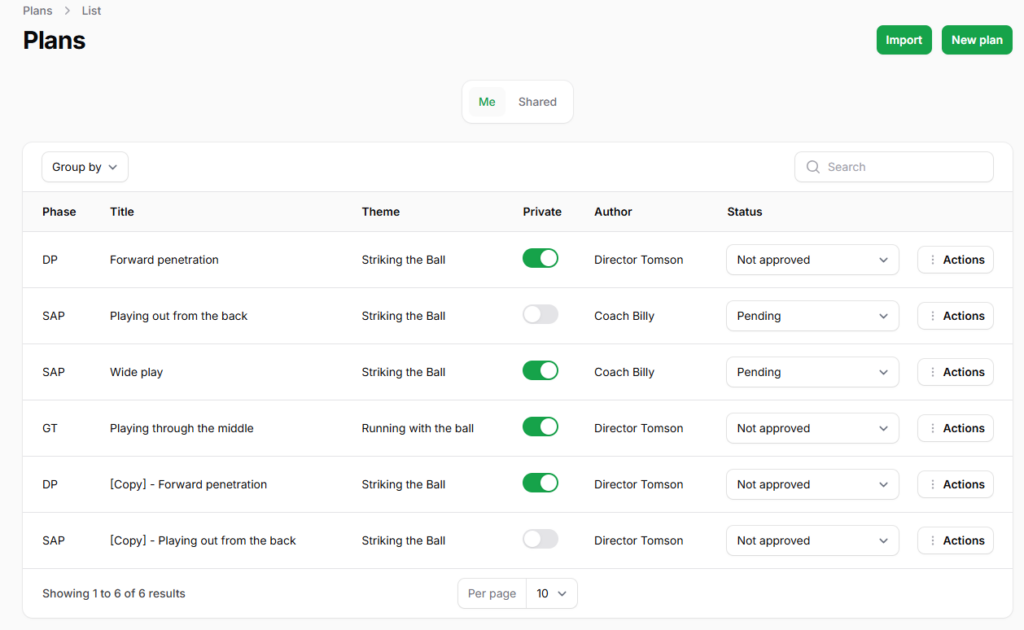Open Actions menu for Forward penetration row
Viewport: 1024px width, 630px height.
coord(955,260)
